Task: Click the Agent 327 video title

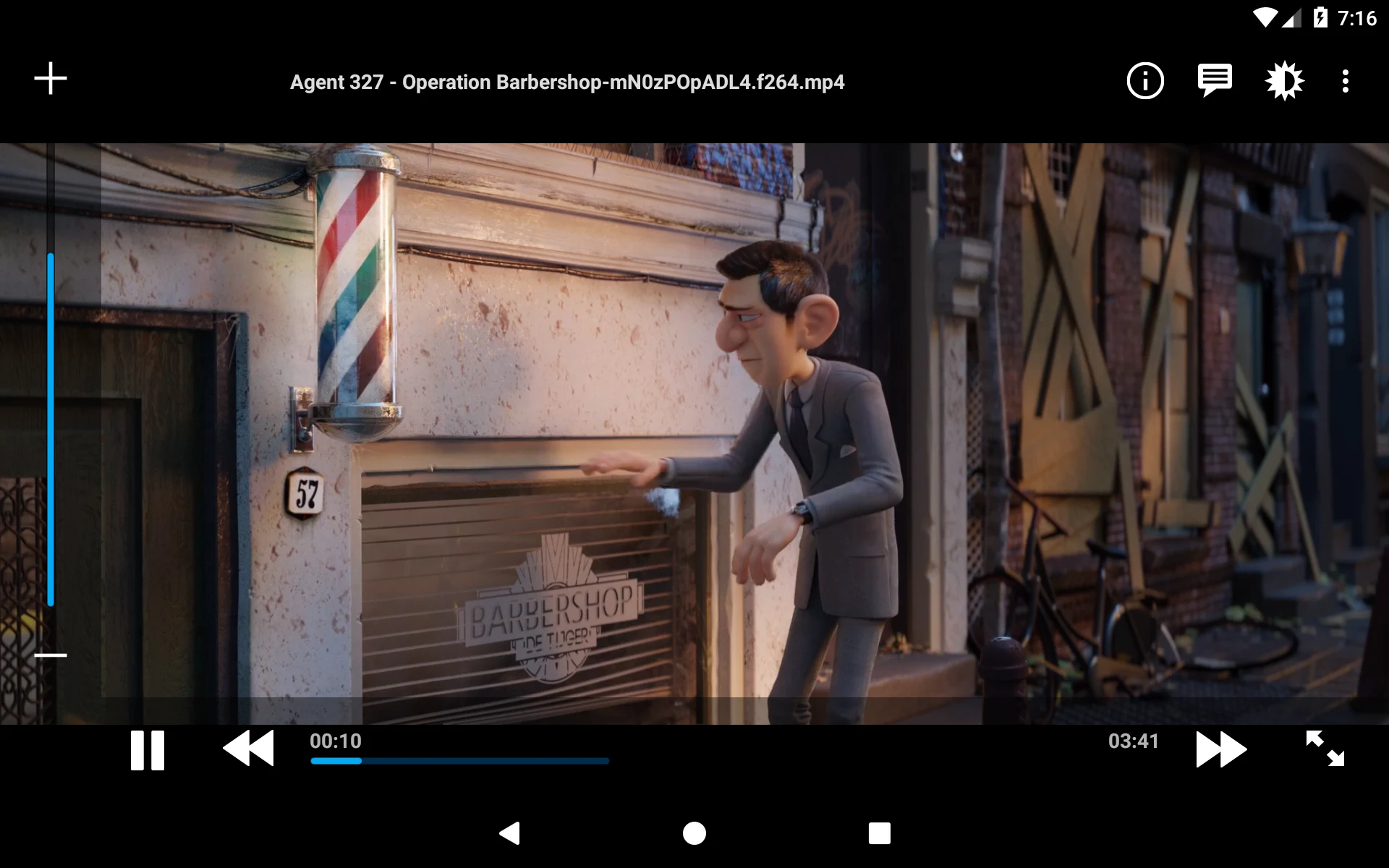Action: click(x=567, y=82)
